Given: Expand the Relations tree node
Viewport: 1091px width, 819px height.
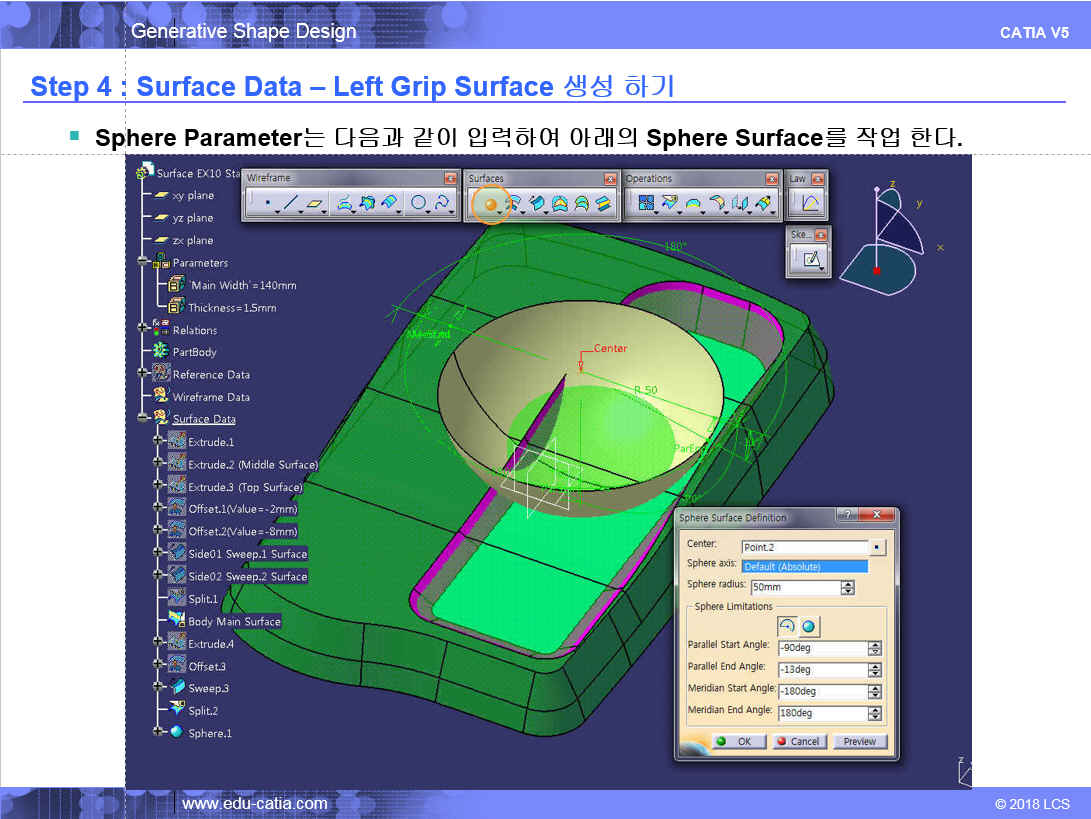Looking at the screenshot, I should pos(145,330).
